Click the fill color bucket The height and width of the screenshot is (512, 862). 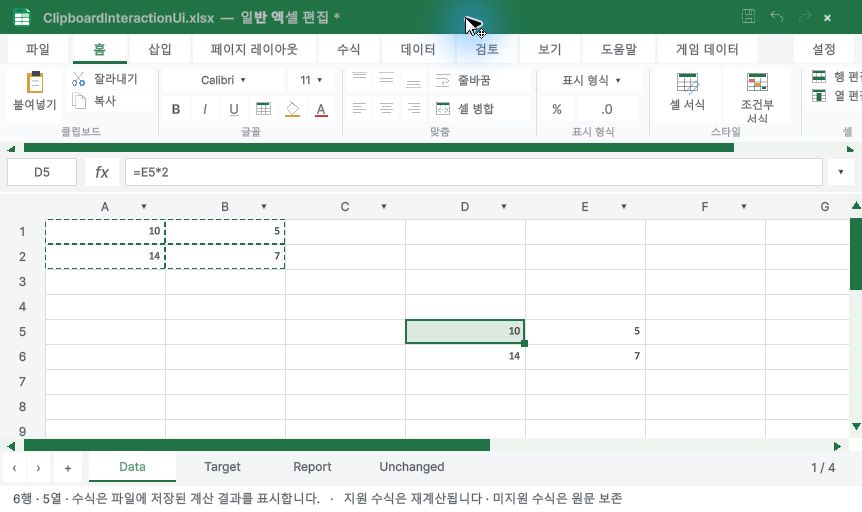click(292, 109)
